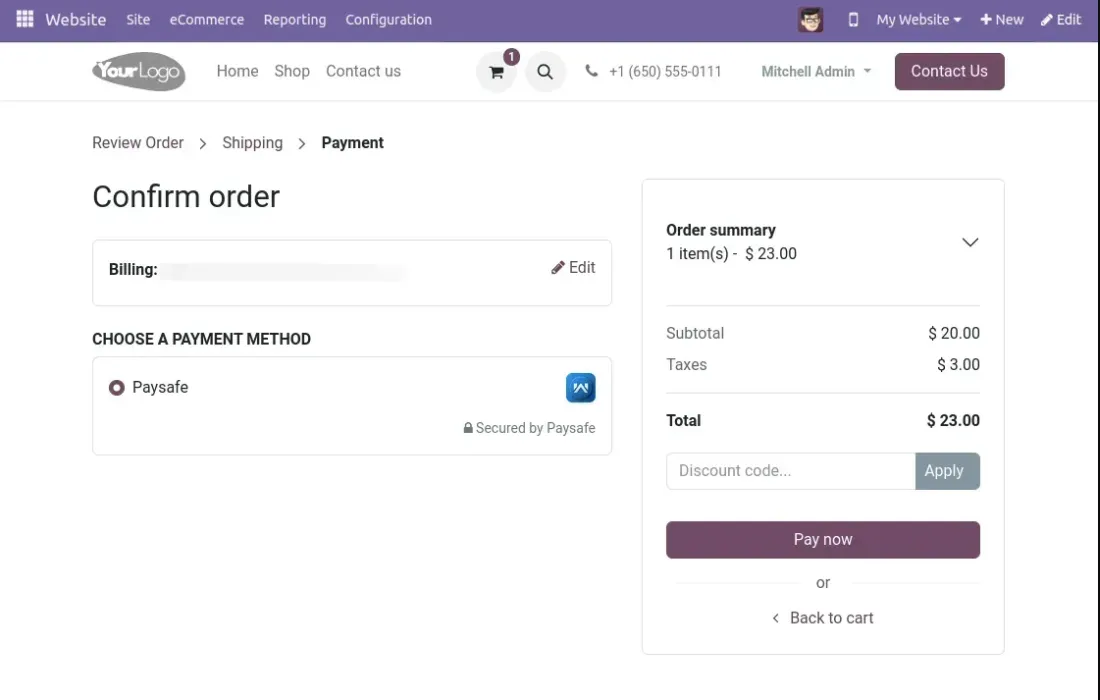Click the Discount code input field

790,471
